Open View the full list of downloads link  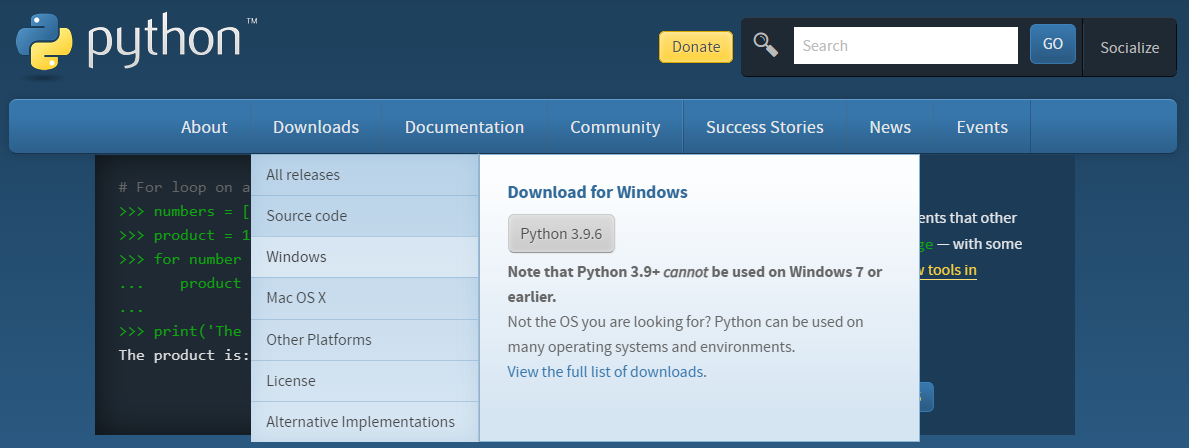tap(605, 371)
